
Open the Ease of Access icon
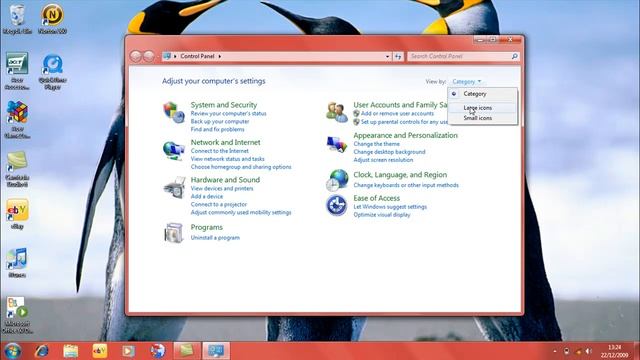(x=337, y=205)
